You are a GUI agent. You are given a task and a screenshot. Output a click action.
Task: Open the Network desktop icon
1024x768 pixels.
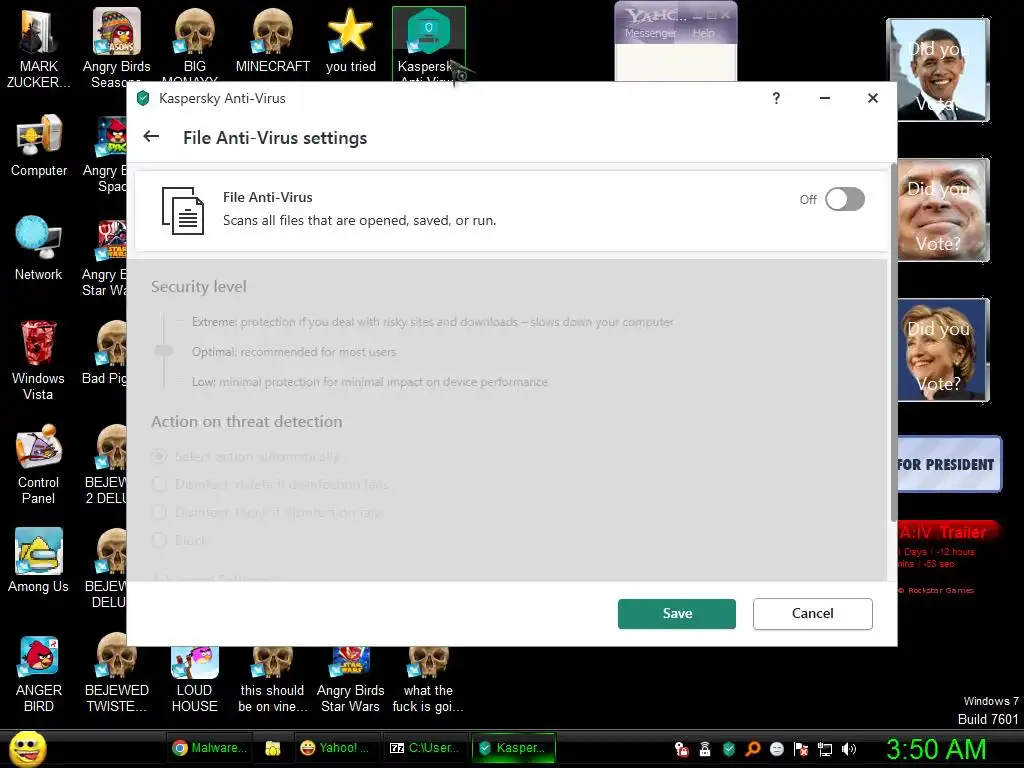pos(39,249)
